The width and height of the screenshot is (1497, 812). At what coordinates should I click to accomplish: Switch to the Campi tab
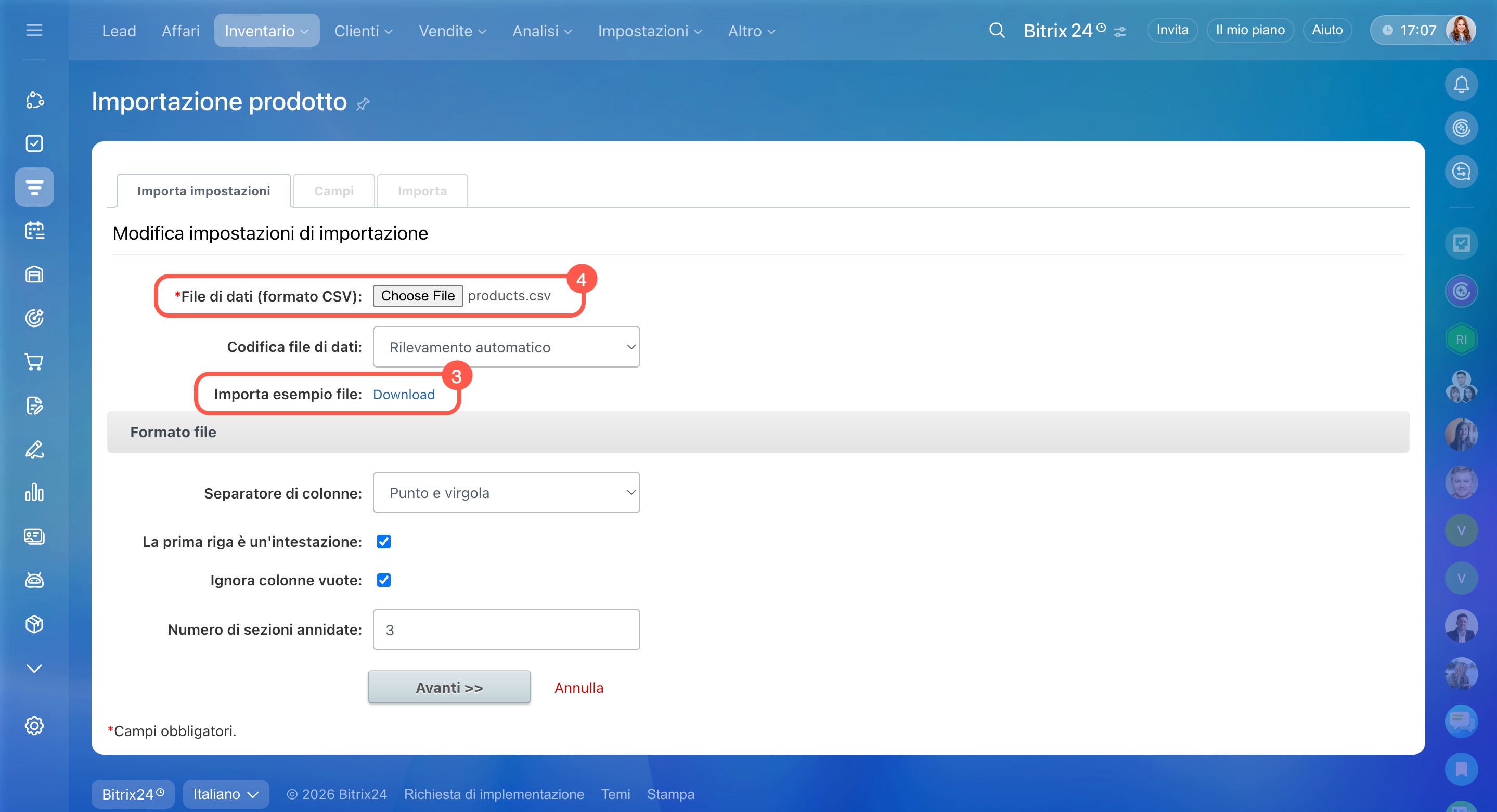[333, 191]
